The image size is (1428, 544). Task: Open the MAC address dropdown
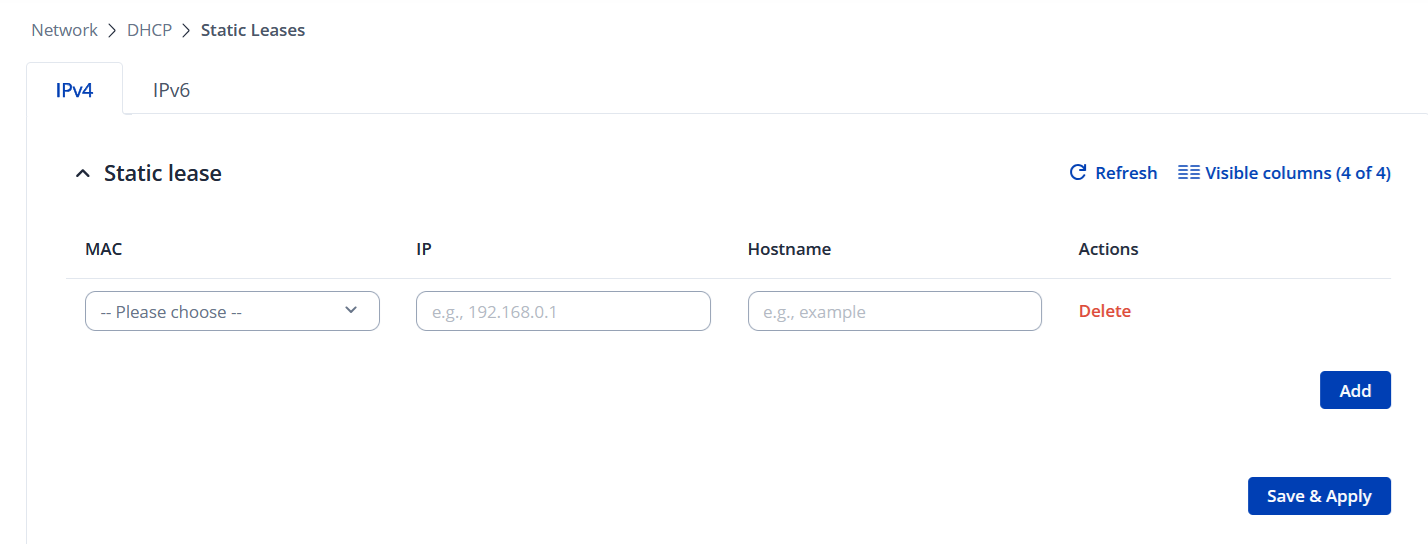pyautogui.click(x=220, y=311)
